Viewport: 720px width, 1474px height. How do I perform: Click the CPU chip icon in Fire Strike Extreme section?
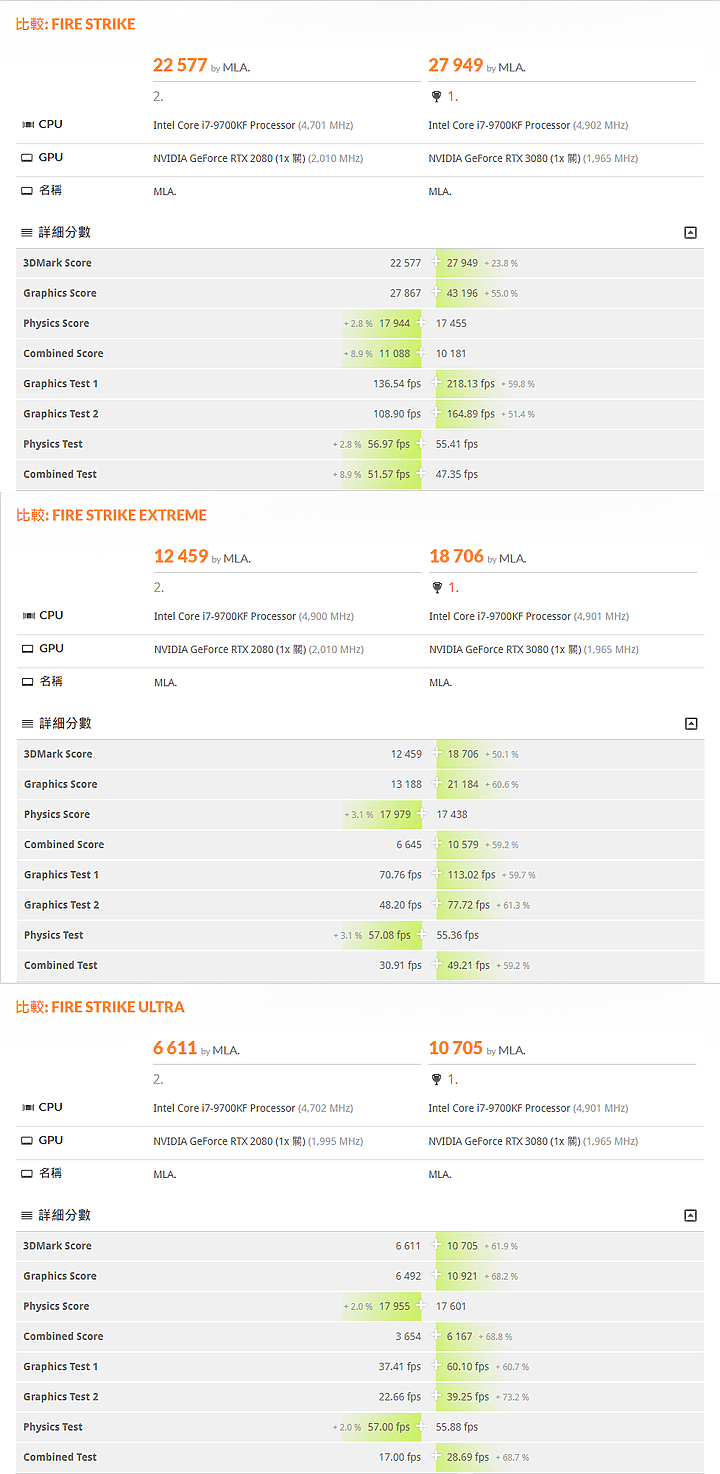pyautogui.click(x=28, y=615)
